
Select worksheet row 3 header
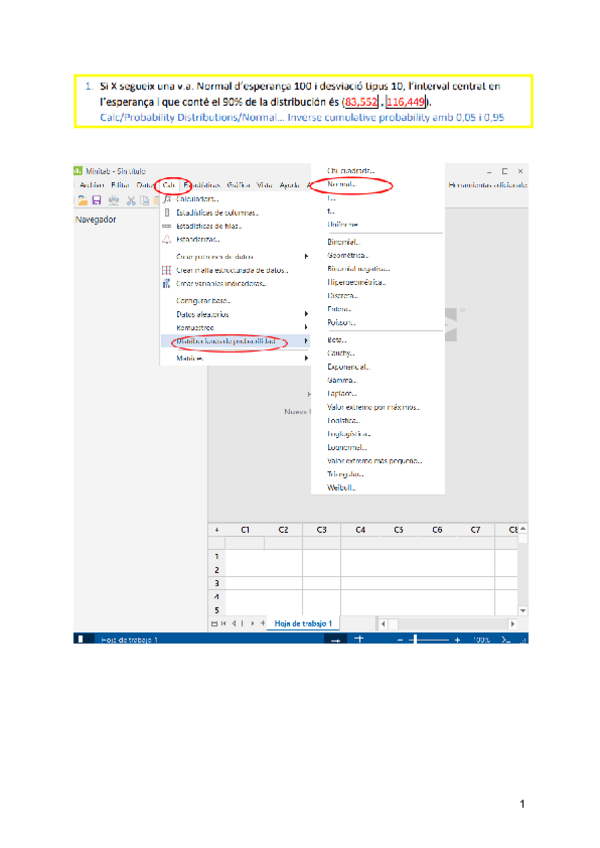pos(216,583)
